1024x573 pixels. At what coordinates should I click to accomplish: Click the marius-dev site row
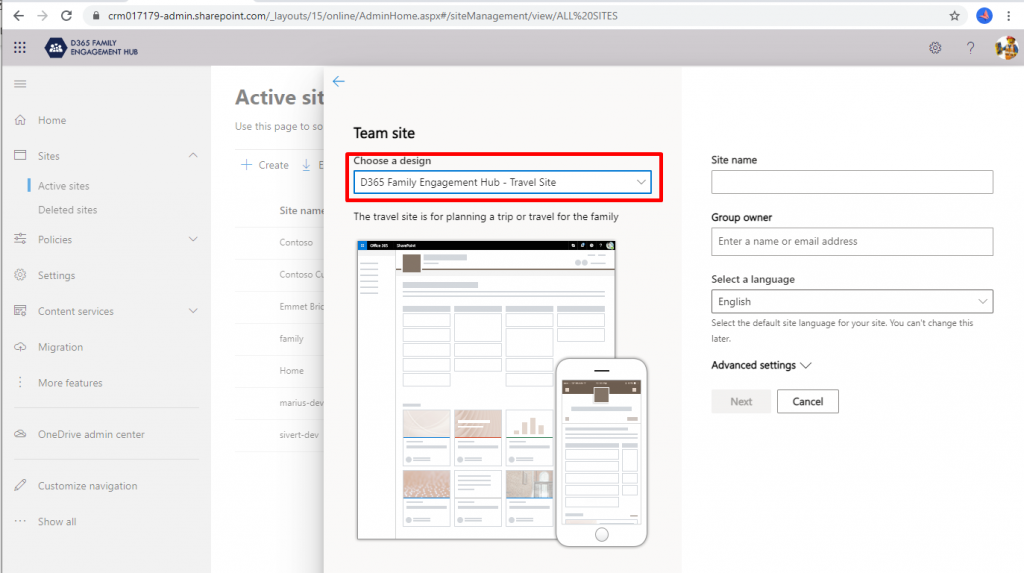point(280,402)
